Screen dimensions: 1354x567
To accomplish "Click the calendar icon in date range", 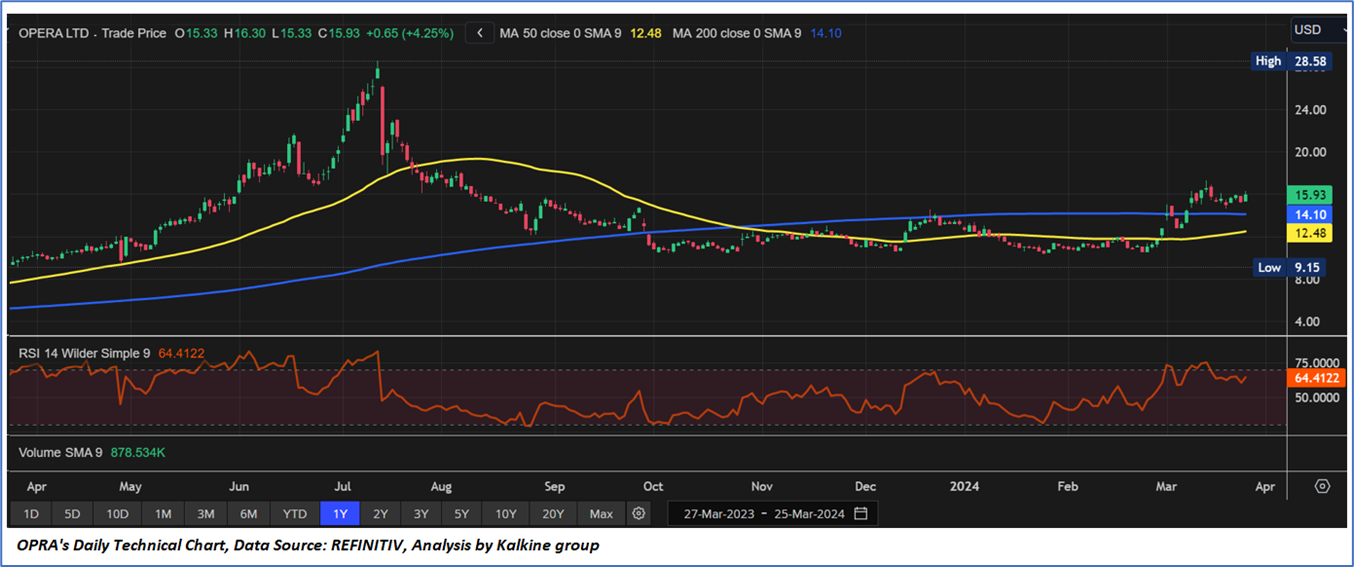I will (860, 514).
